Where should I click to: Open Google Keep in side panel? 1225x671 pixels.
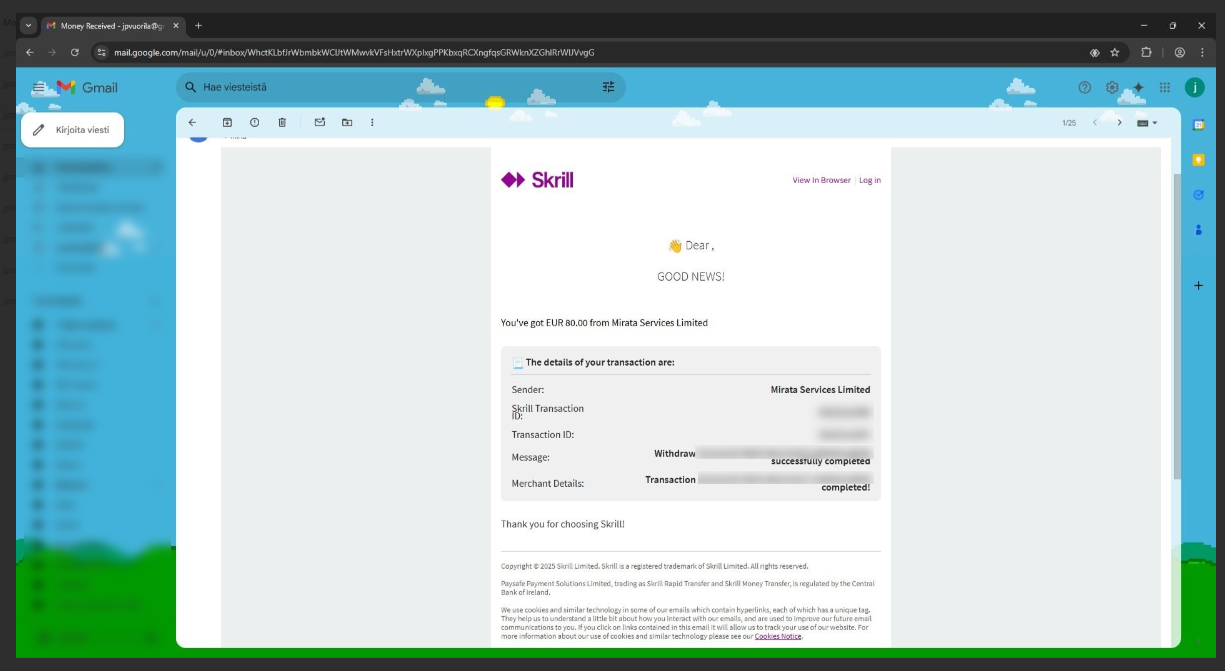(x=1198, y=160)
